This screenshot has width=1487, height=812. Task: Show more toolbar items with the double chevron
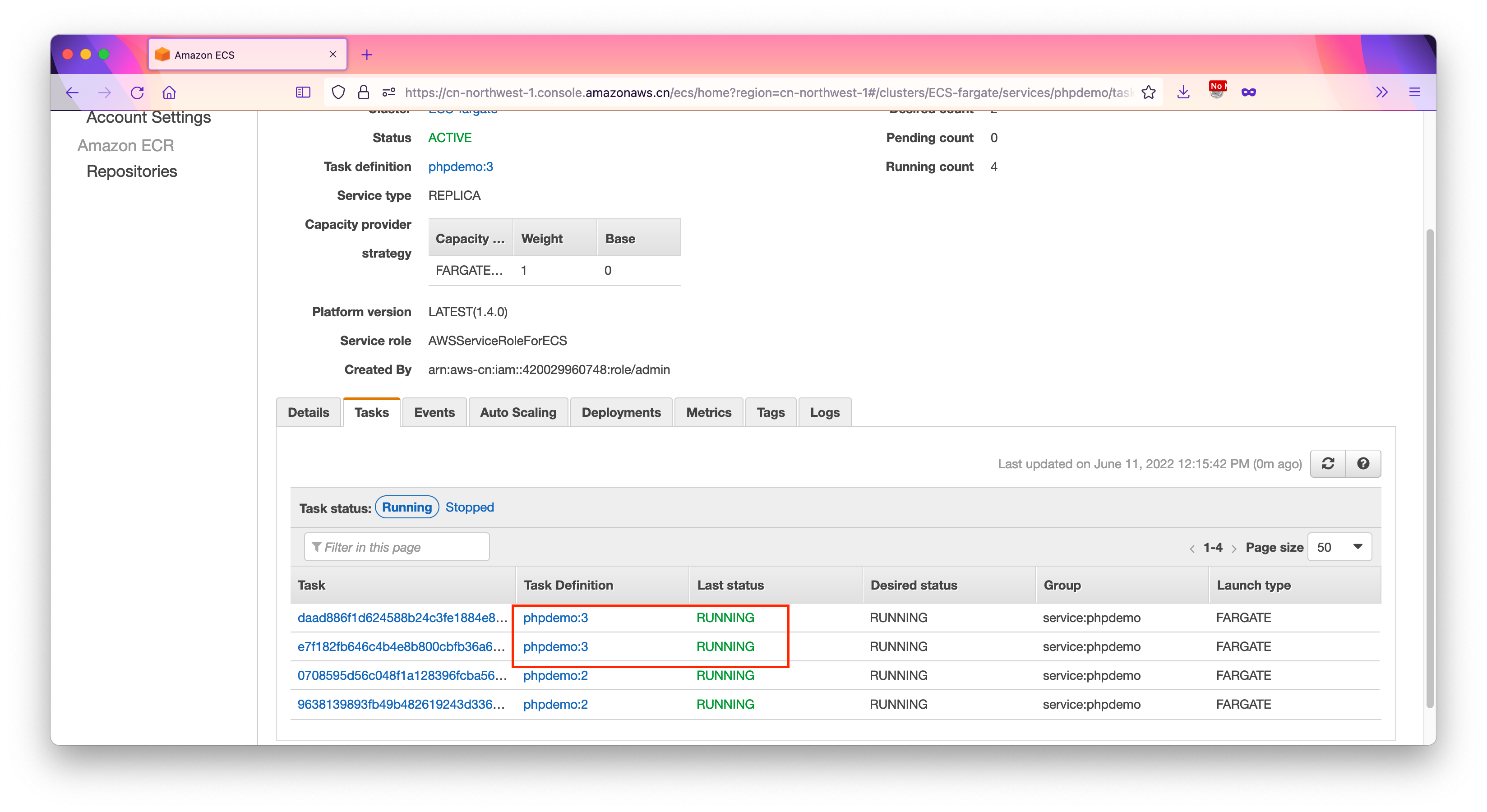click(1382, 92)
